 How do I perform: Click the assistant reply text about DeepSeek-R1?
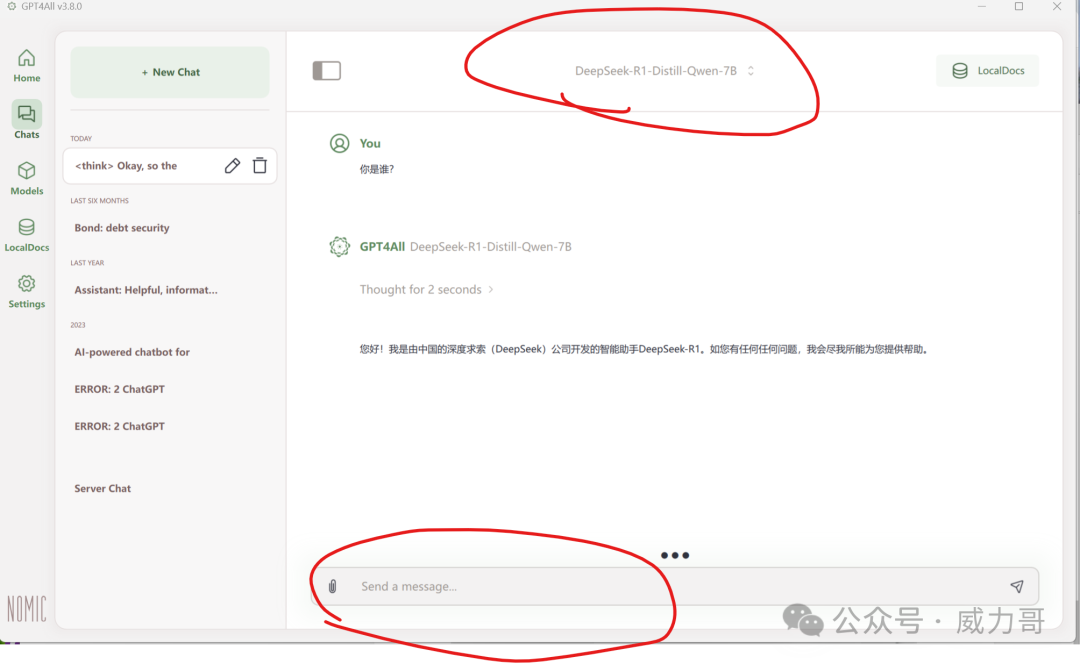[644, 349]
